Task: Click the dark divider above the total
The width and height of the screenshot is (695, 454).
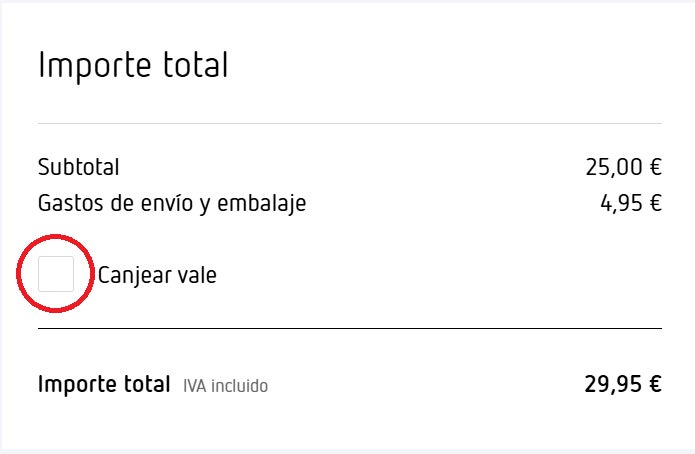Action: (349, 328)
